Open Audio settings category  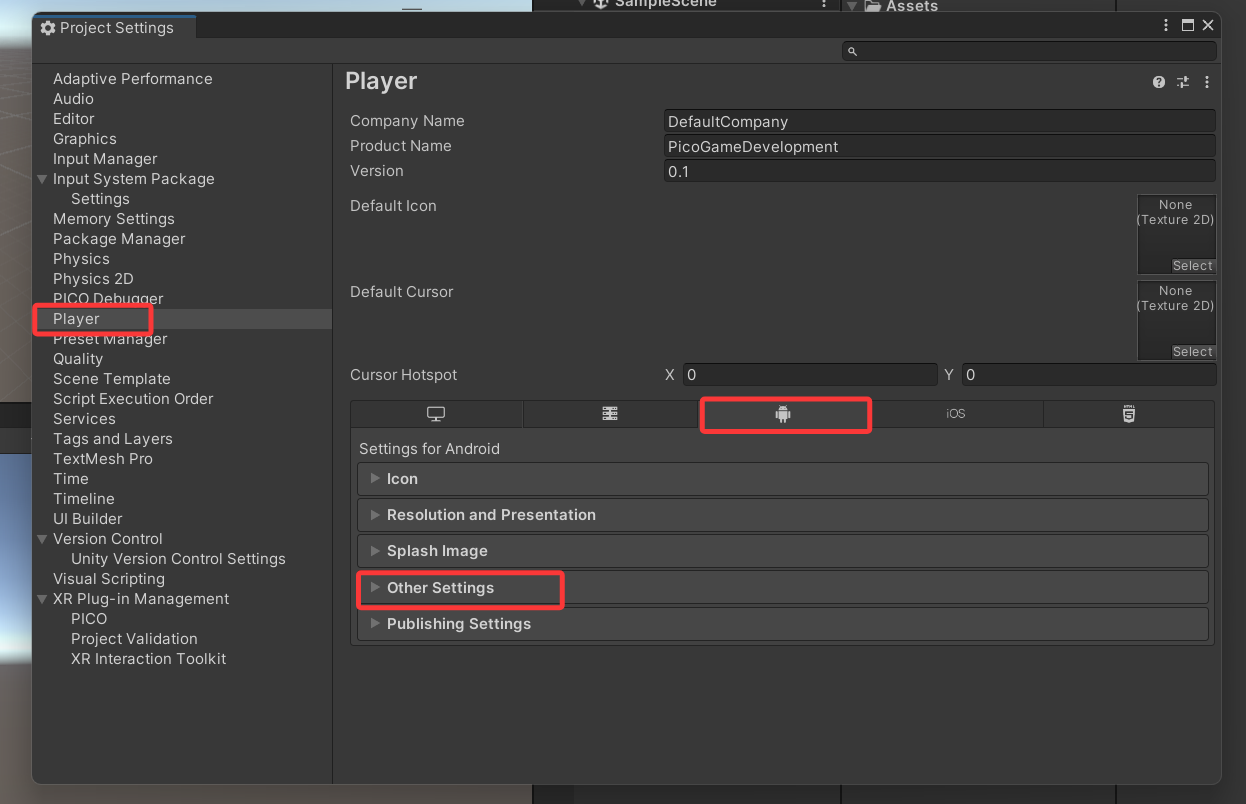pyautogui.click(x=73, y=99)
